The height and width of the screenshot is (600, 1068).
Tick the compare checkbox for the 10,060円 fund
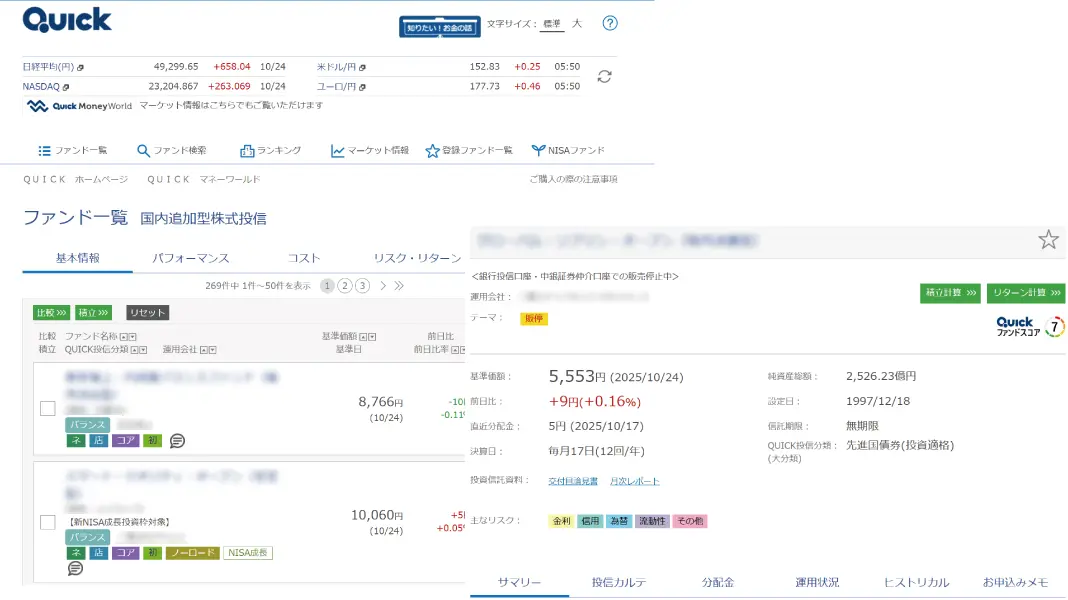[48, 522]
